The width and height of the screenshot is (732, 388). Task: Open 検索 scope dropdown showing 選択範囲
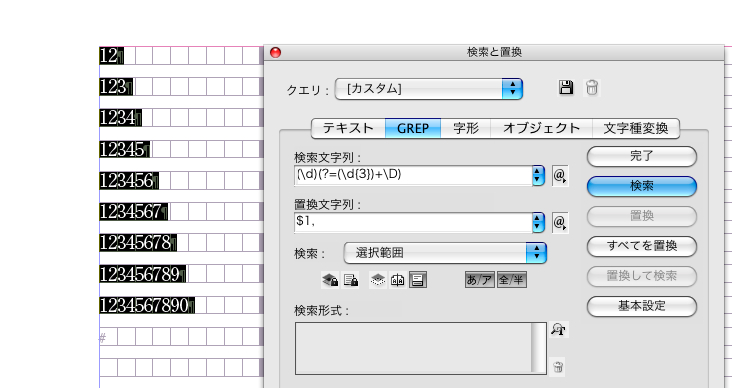445,253
